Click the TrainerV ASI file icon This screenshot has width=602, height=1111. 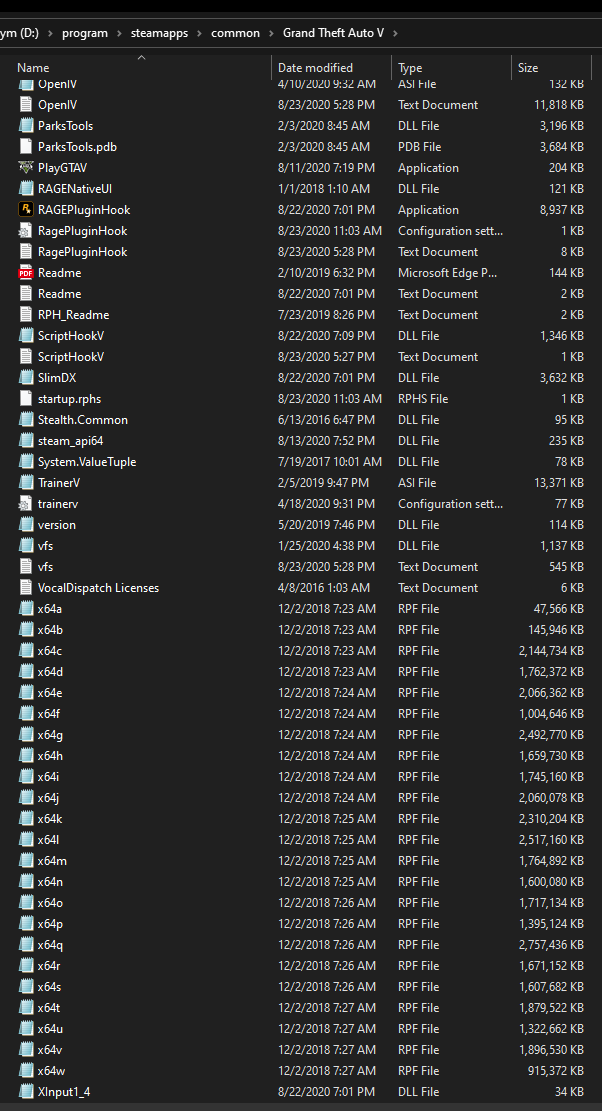pos(25,483)
